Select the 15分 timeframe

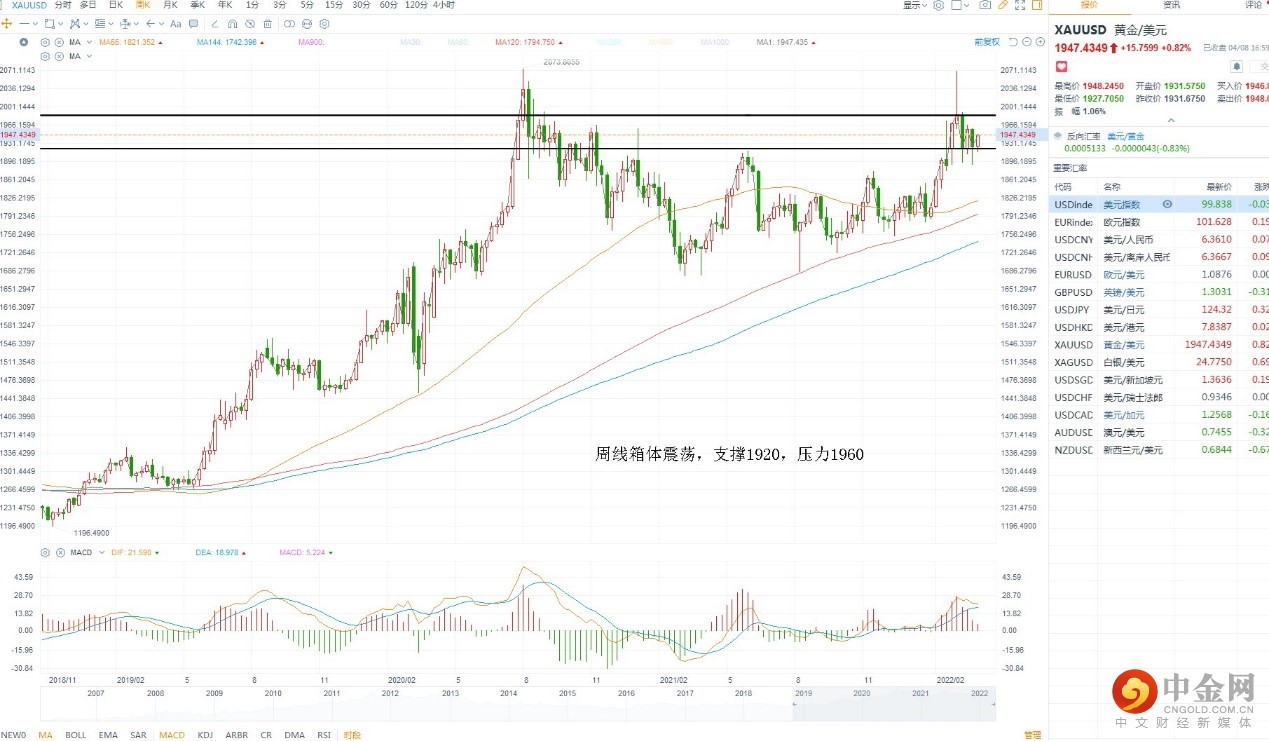click(x=334, y=5)
